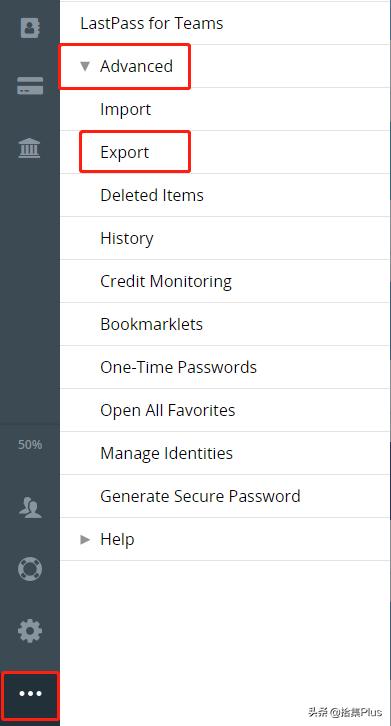Viewport: 391px width, 726px height.
Task: Open the Sharing Center people icon
Action: point(30,507)
